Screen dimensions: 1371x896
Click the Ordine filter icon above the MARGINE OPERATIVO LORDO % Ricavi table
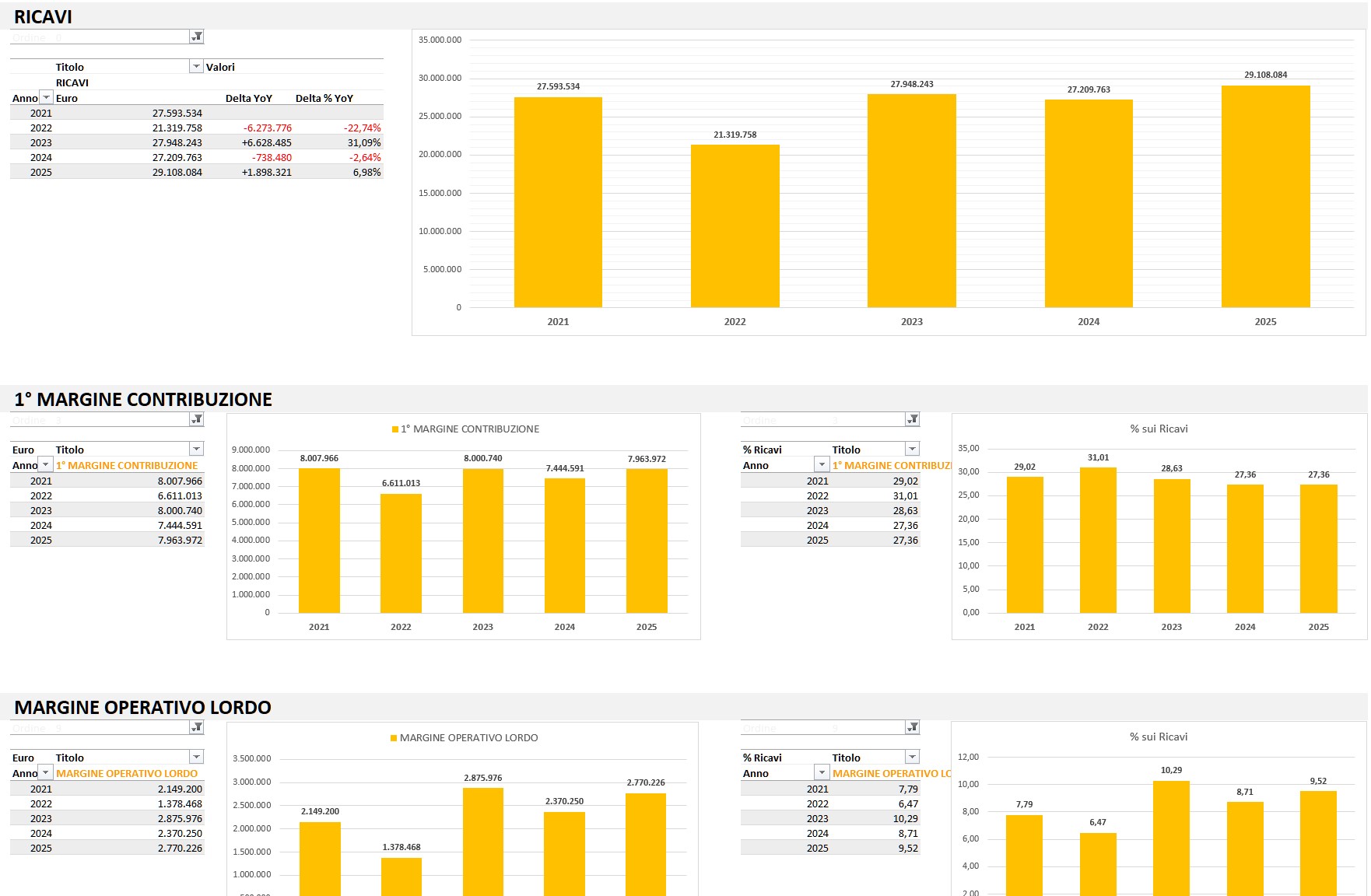913,727
